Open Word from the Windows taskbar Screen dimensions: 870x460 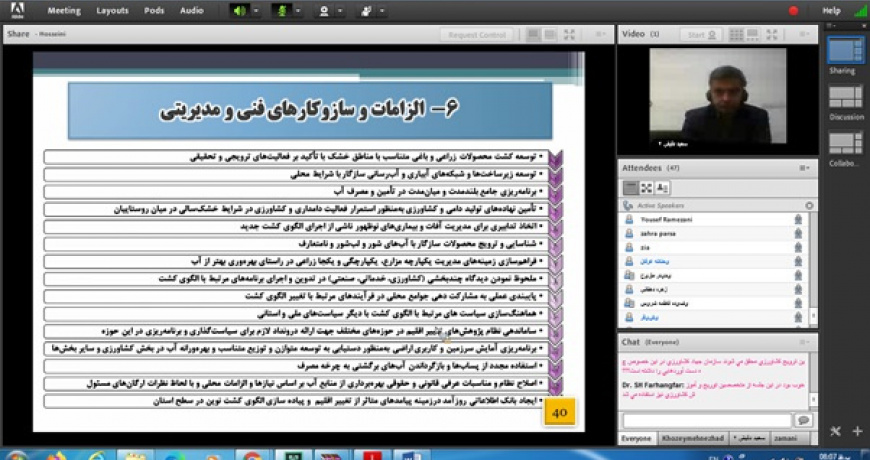click(x=411, y=454)
